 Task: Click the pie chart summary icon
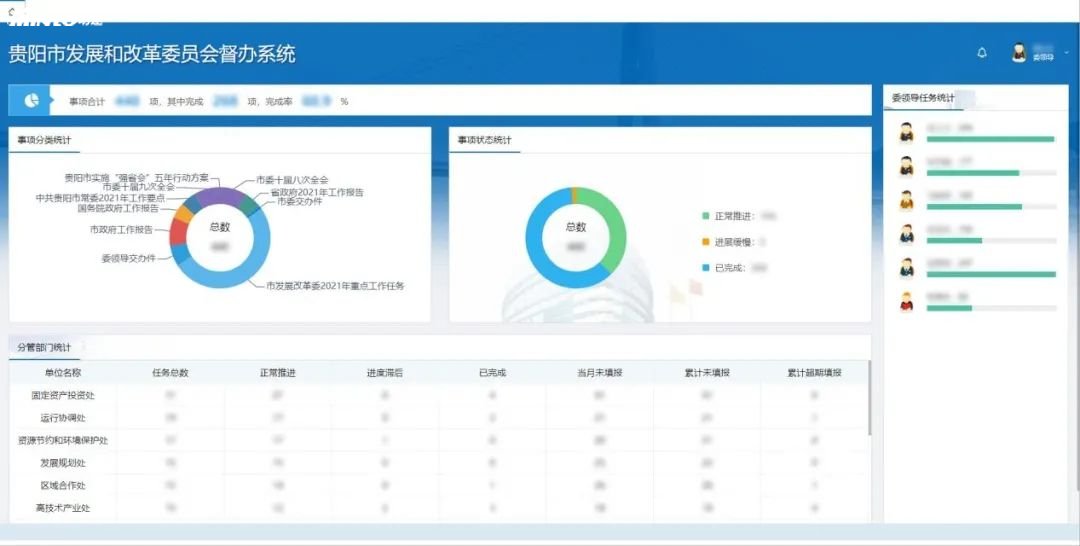click(x=31, y=101)
